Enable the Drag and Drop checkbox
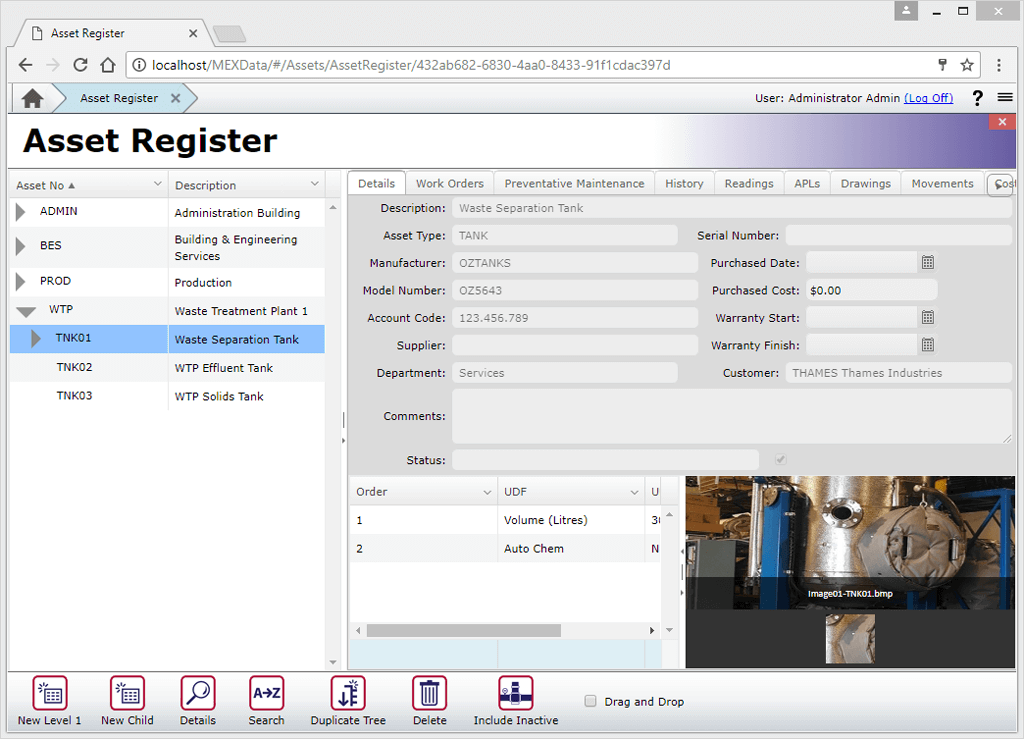This screenshot has width=1024, height=739. click(590, 701)
